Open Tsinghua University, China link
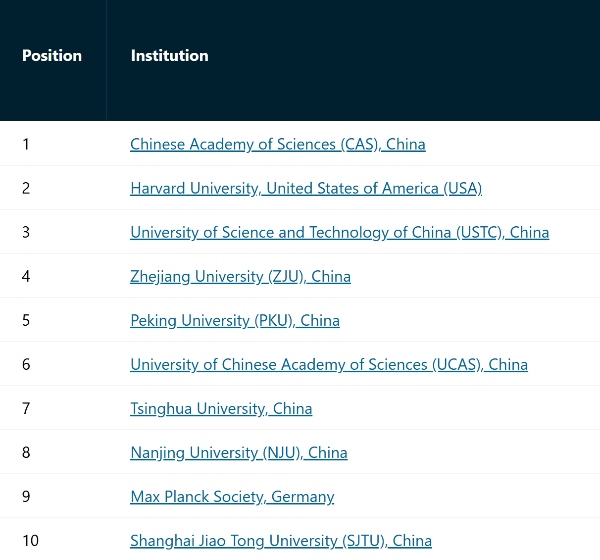This screenshot has width=600, height=560. [221, 408]
